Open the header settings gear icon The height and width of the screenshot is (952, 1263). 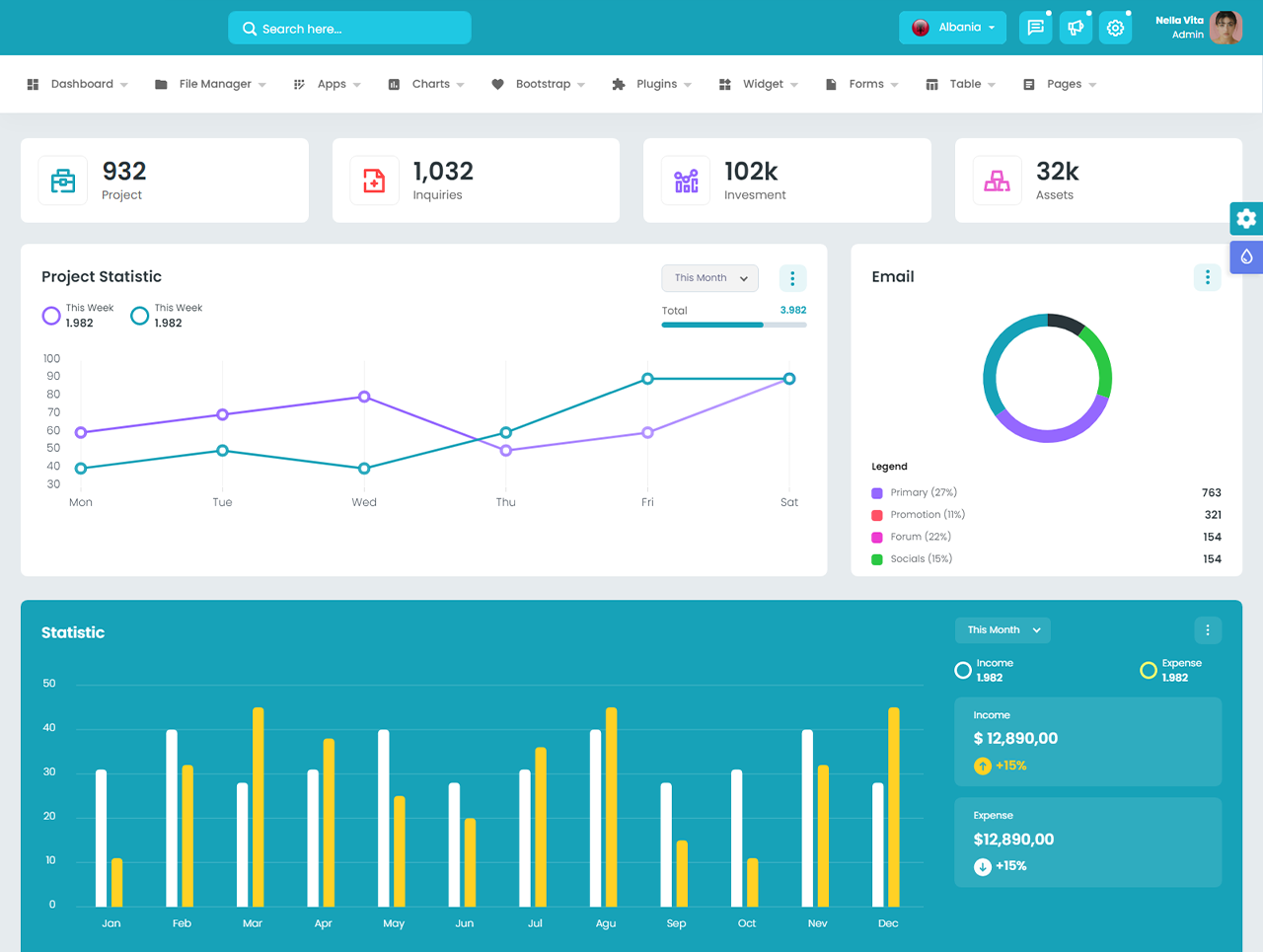[1115, 28]
